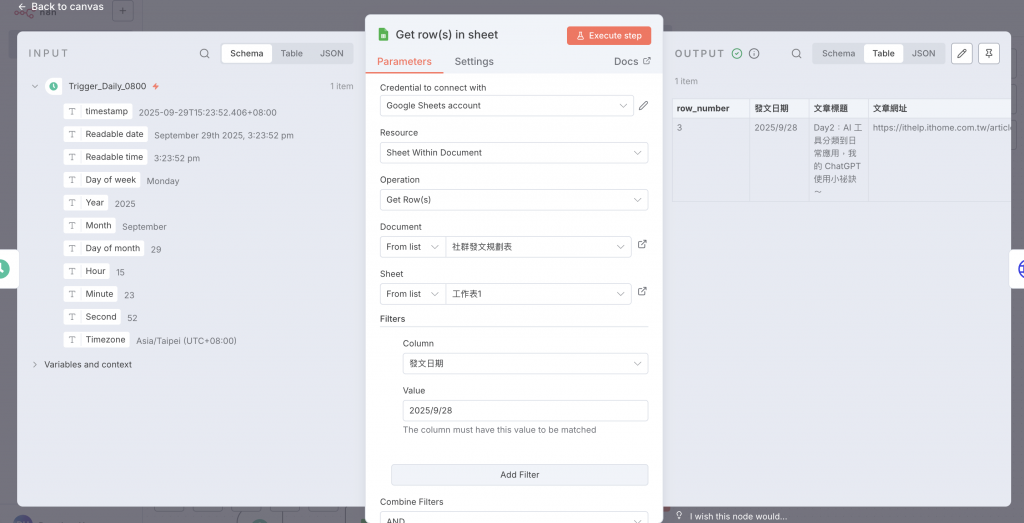
Task: Expand Variables and context section
Action: point(35,364)
